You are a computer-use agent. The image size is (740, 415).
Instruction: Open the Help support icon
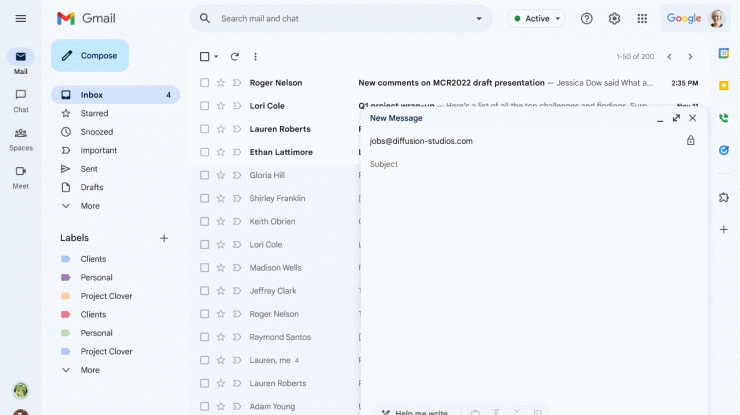(x=587, y=18)
